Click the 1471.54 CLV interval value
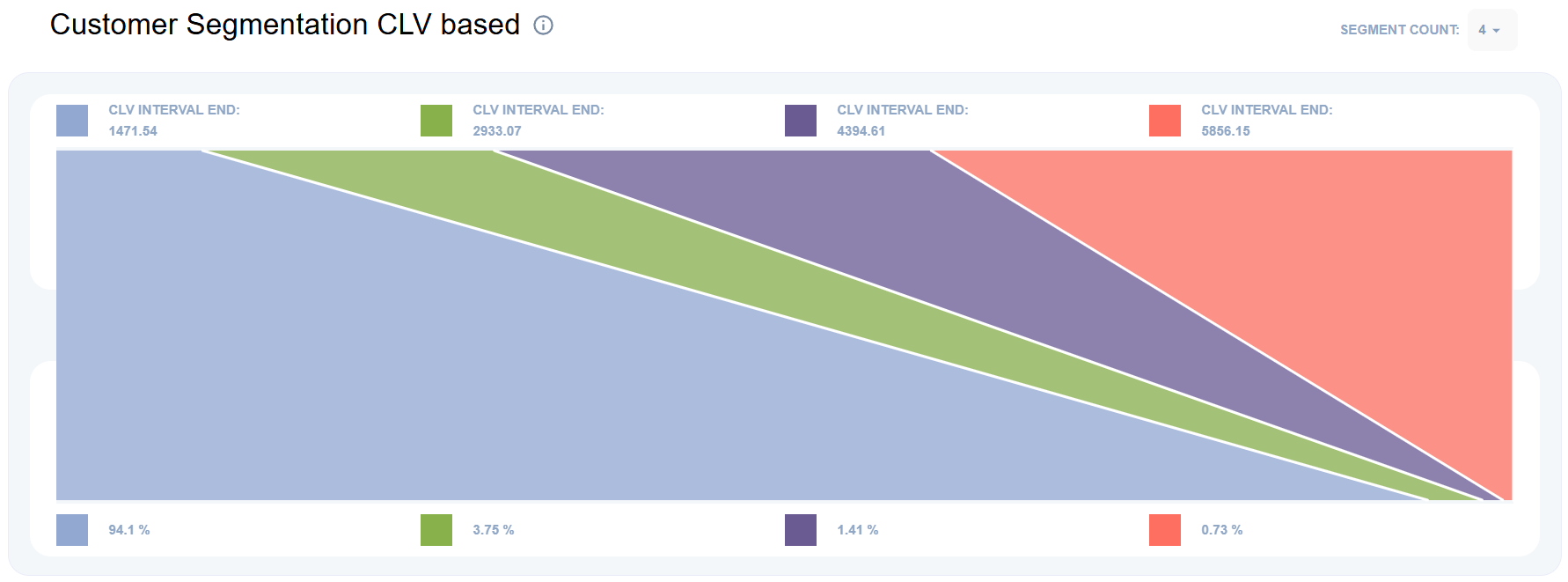 [x=133, y=131]
